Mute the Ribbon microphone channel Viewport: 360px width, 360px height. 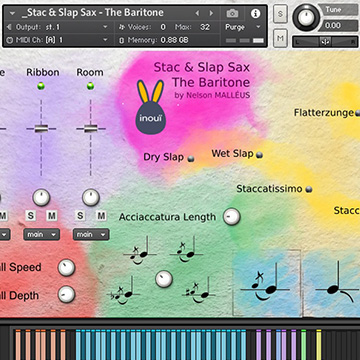tap(51, 216)
